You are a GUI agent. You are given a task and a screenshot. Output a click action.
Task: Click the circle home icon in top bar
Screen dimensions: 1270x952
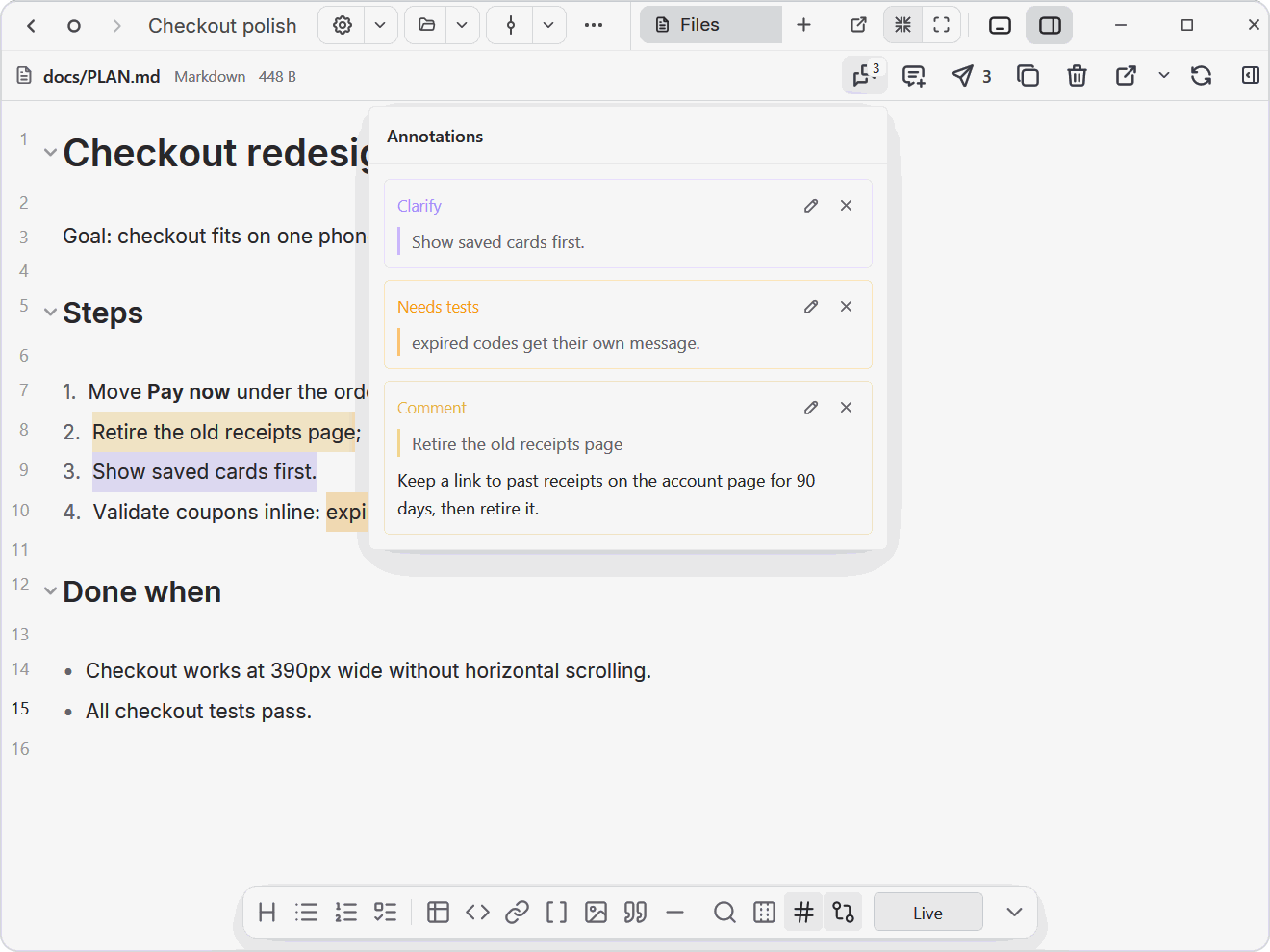click(x=74, y=26)
